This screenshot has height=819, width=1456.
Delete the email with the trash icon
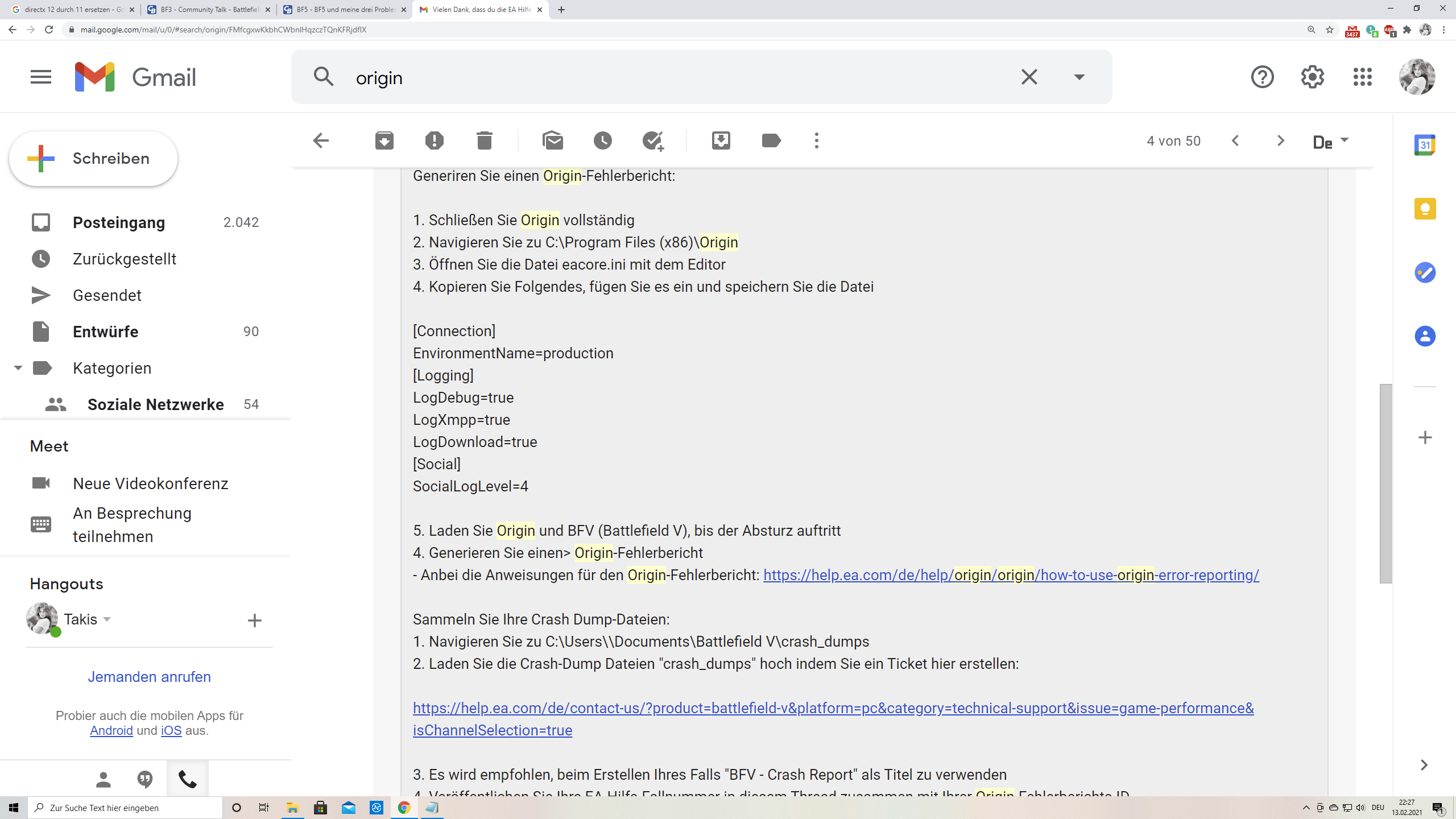[x=484, y=140]
